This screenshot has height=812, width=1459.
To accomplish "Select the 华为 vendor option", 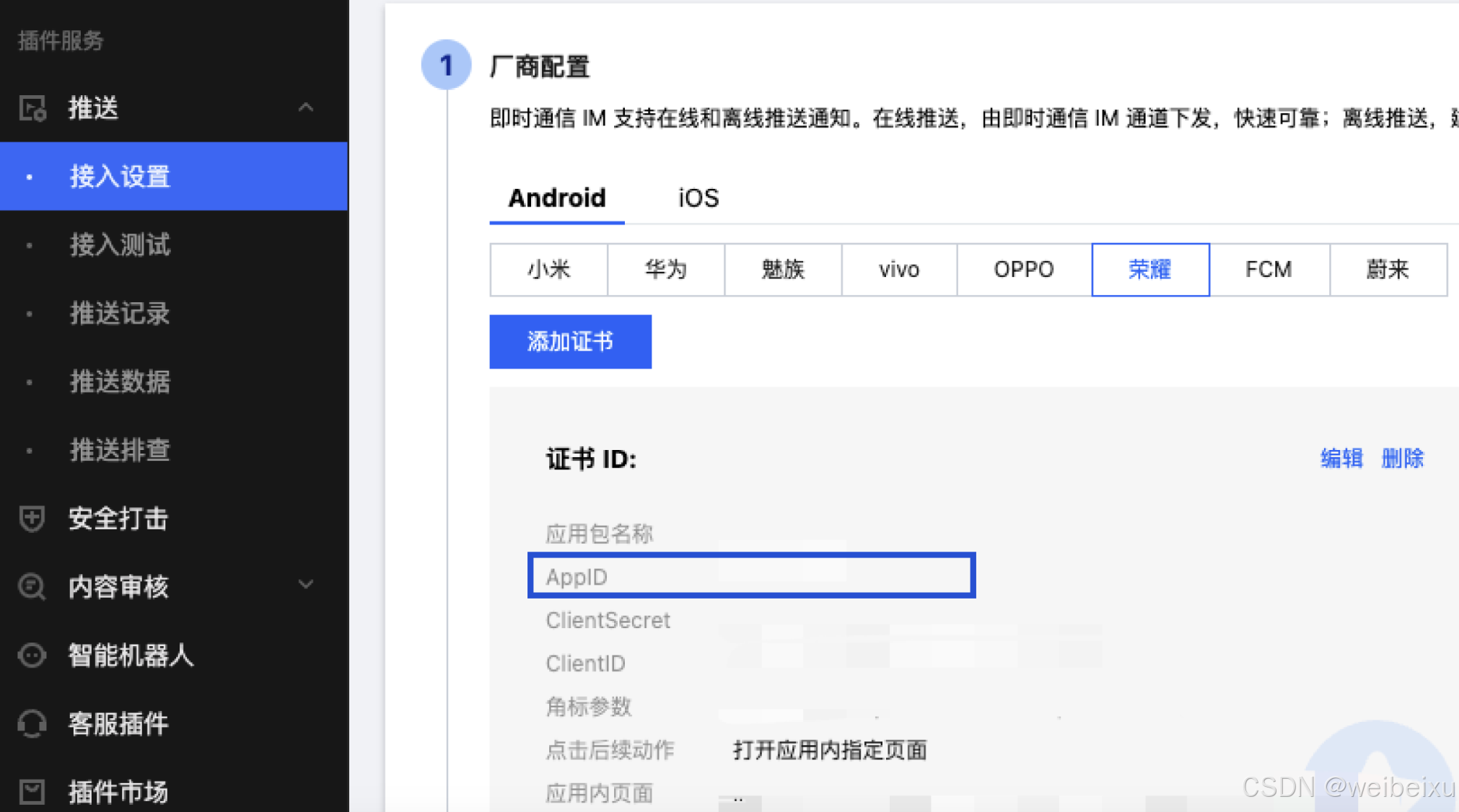I will pyautogui.click(x=665, y=270).
